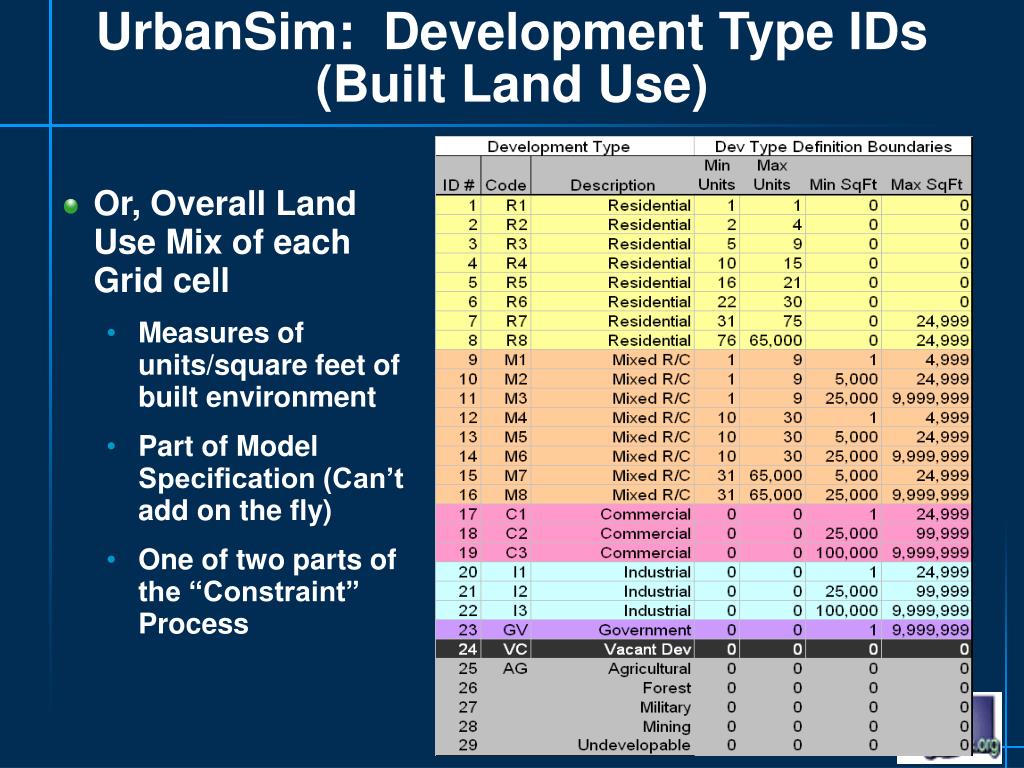The image size is (1024, 768).
Task: Select code cell "M3"
Action: (x=505, y=398)
